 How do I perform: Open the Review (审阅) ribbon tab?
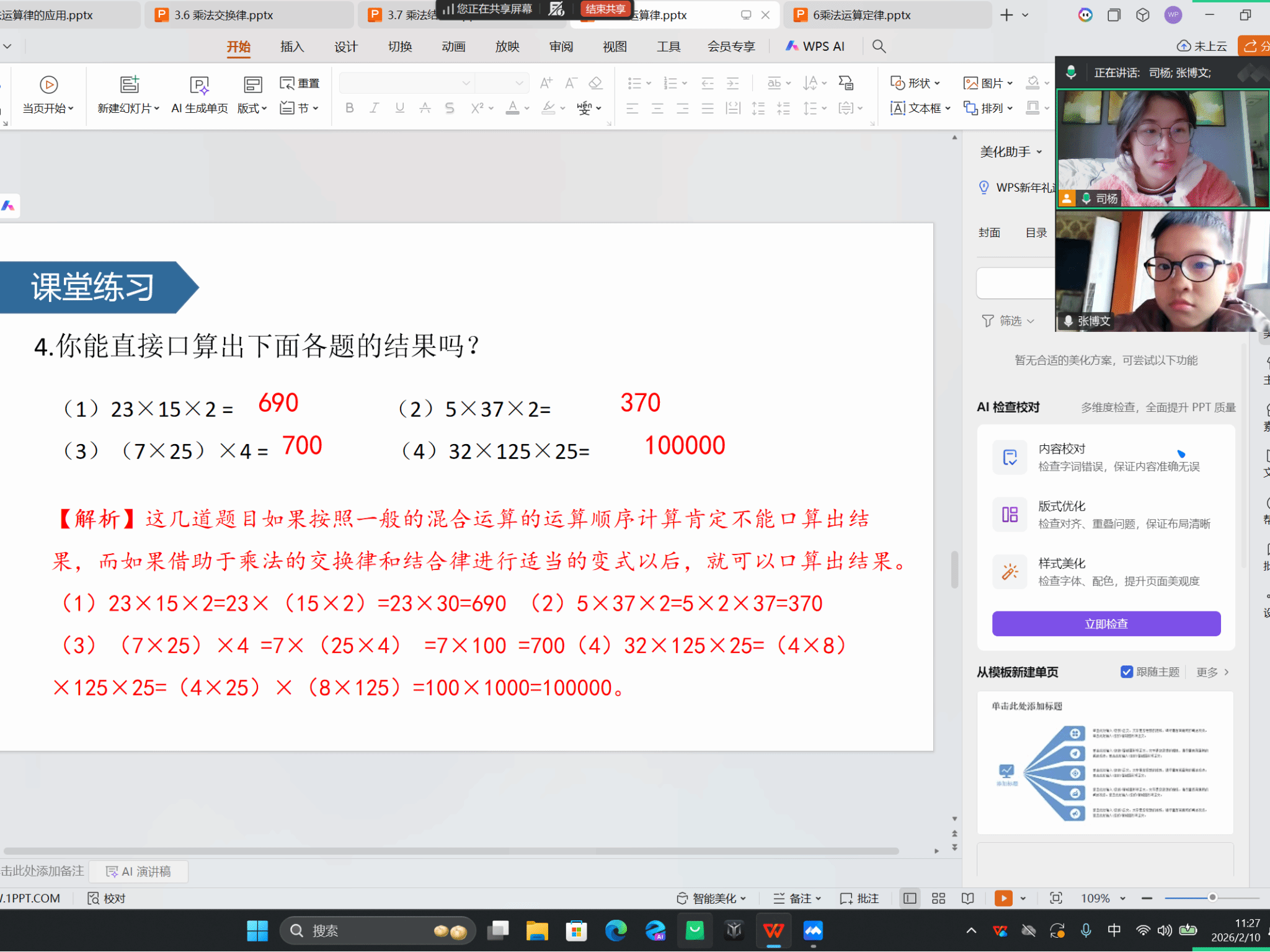coord(561,47)
